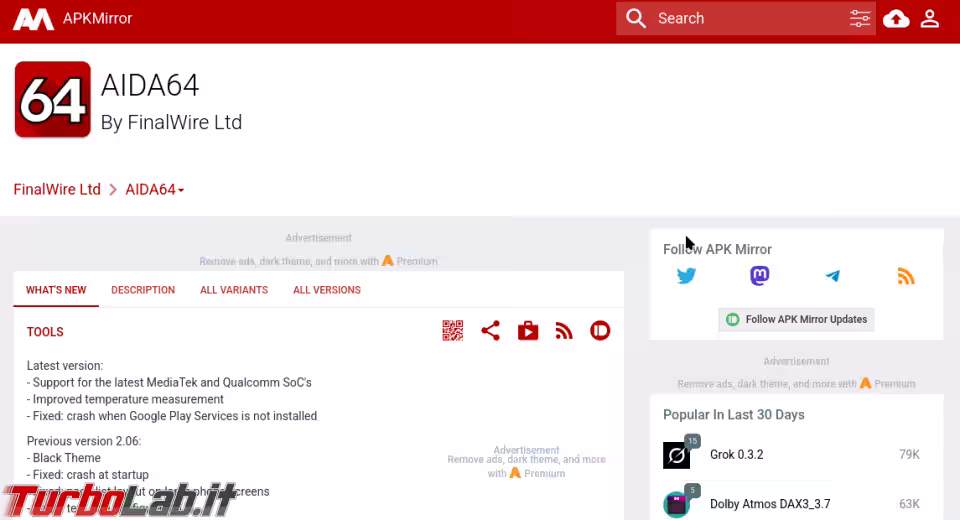Viewport: 960px width, 520px height.
Task: Click 'Fixed: crash when Google Play Services' line
Action: (172, 416)
